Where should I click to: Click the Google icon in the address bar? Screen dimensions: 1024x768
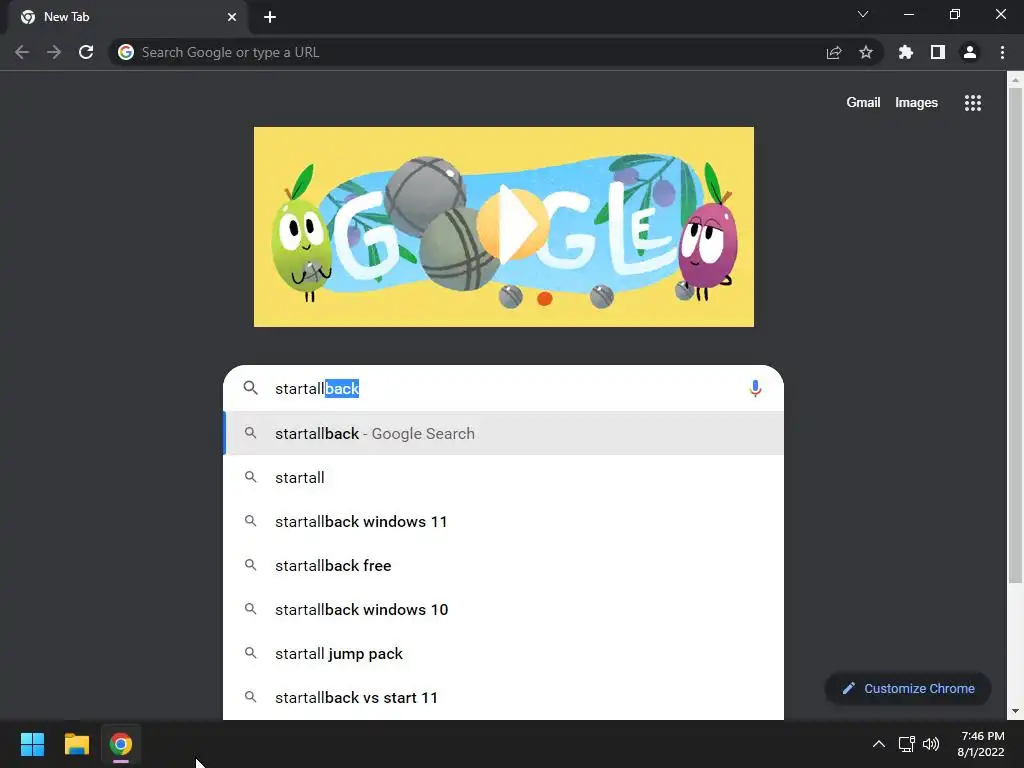click(x=126, y=52)
